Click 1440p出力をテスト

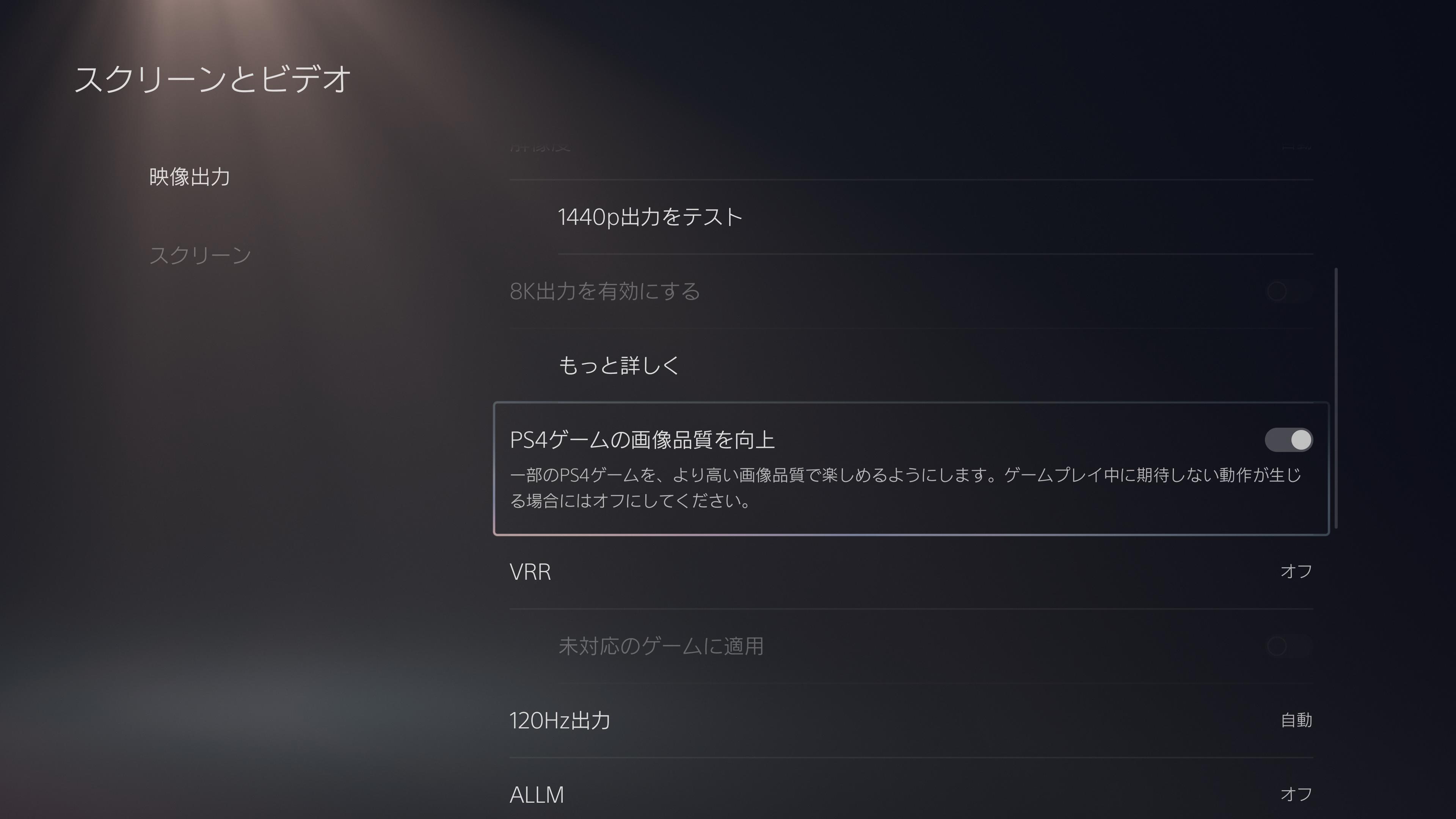650,217
